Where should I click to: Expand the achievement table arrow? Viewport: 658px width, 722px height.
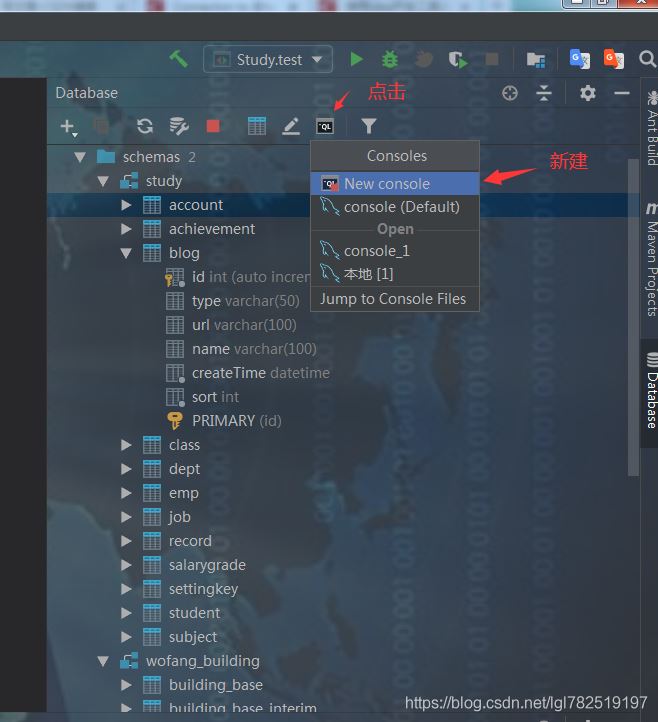tap(126, 229)
